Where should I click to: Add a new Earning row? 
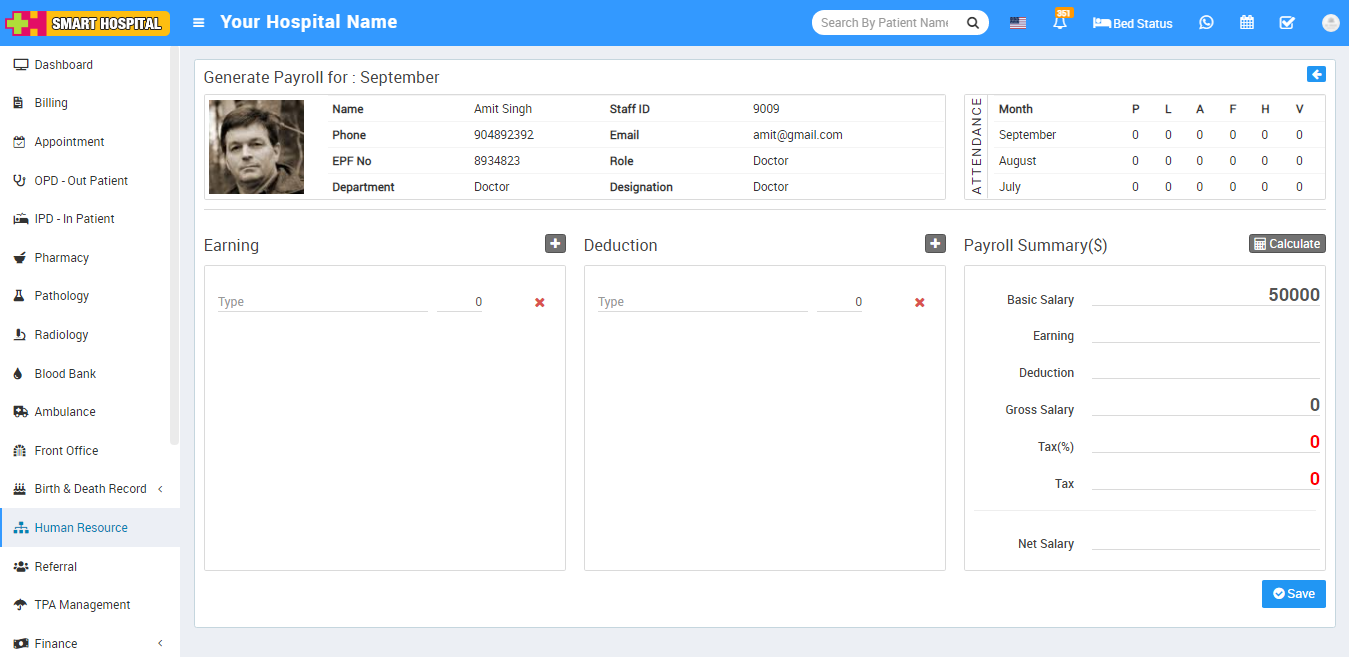coord(555,243)
